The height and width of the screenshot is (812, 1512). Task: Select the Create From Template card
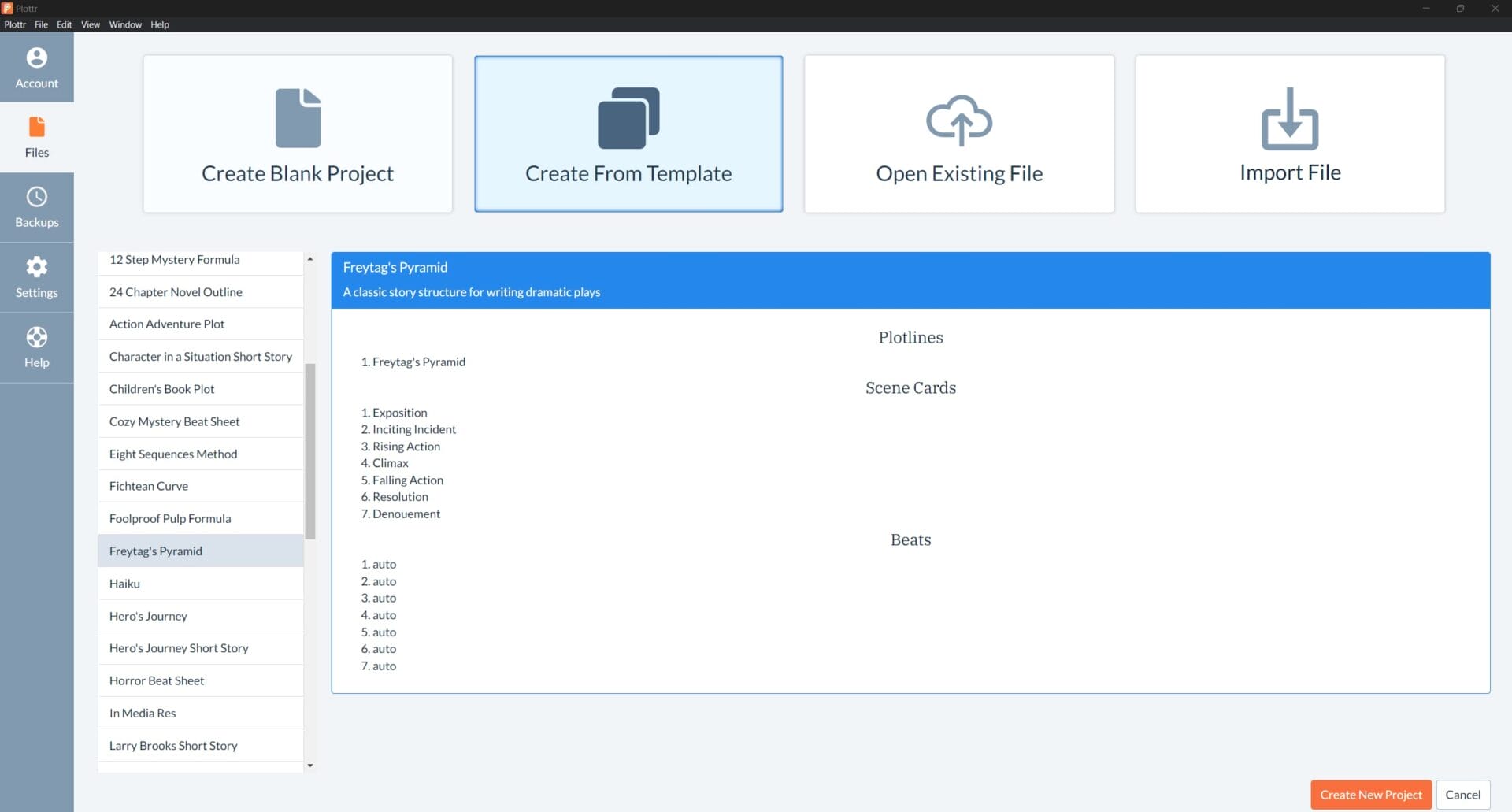pos(628,134)
